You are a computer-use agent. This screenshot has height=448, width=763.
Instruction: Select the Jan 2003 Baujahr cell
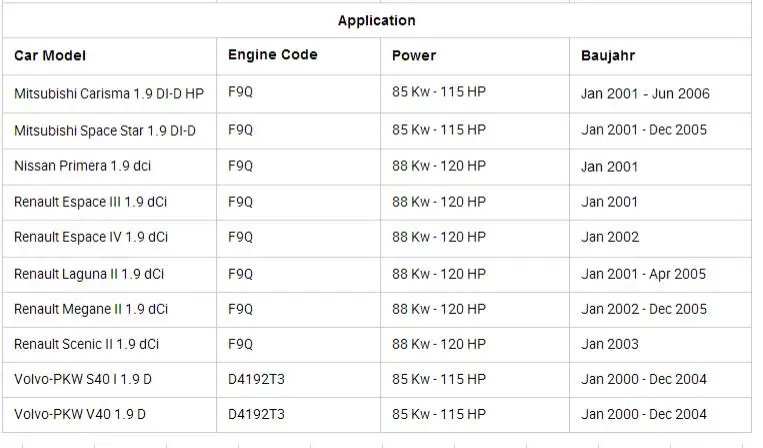660,345
